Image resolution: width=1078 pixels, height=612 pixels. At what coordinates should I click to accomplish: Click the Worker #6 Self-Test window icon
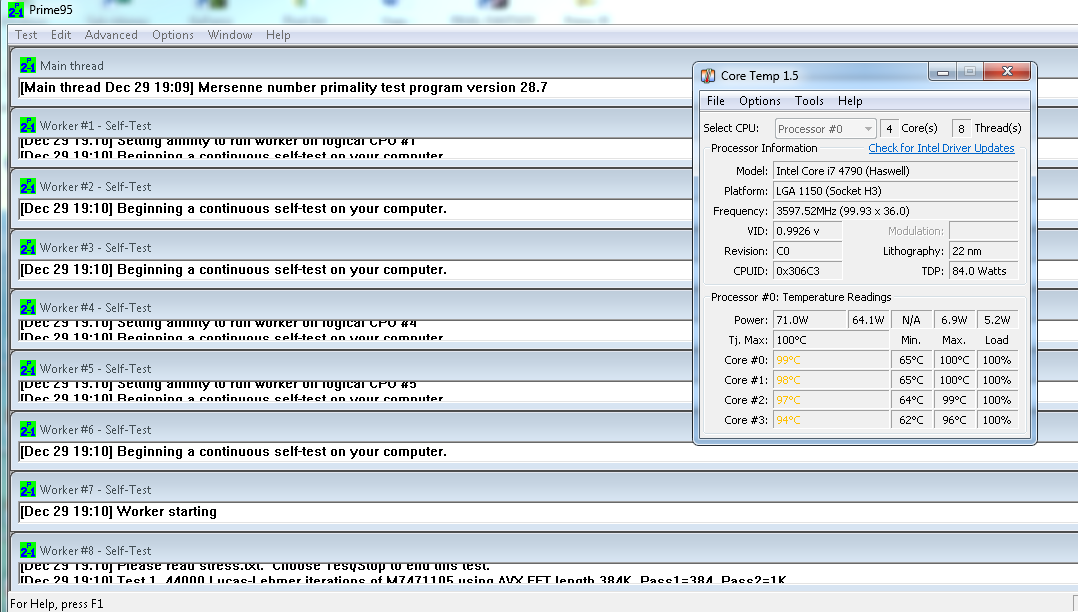click(28, 429)
